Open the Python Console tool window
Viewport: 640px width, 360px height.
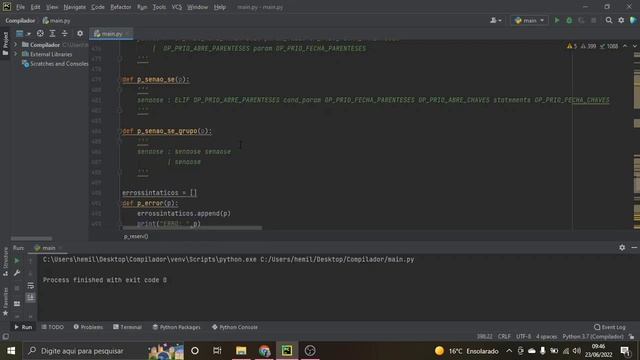[x=235, y=327]
